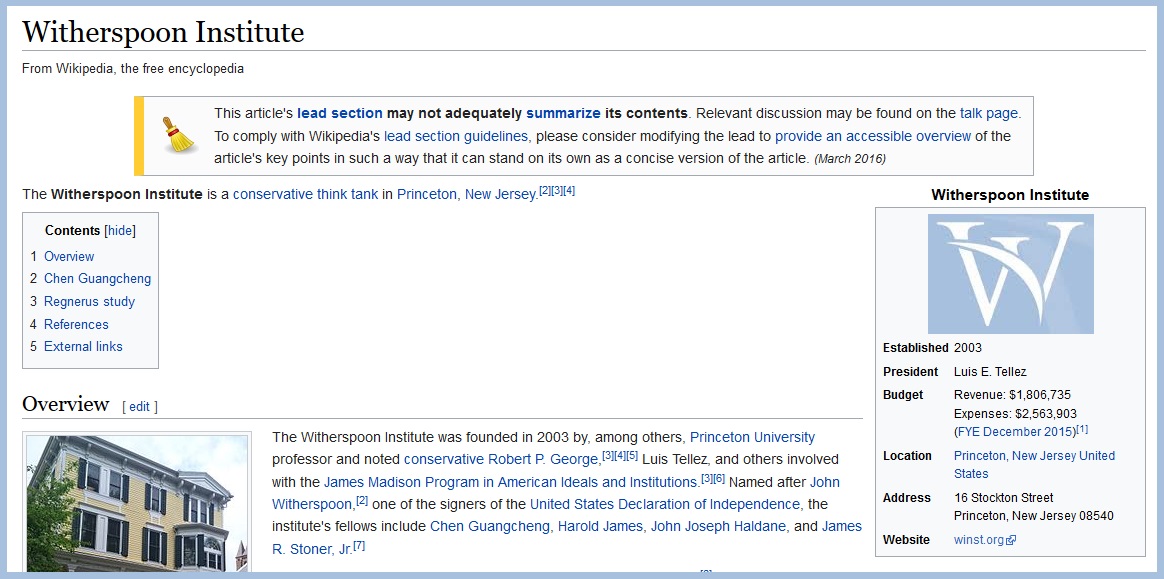Edit the Overview section
This screenshot has width=1164, height=579.
pyautogui.click(x=140, y=407)
